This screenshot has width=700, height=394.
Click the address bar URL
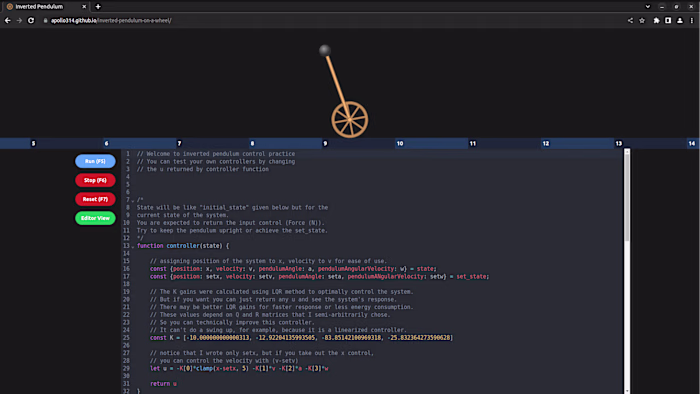(111, 21)
